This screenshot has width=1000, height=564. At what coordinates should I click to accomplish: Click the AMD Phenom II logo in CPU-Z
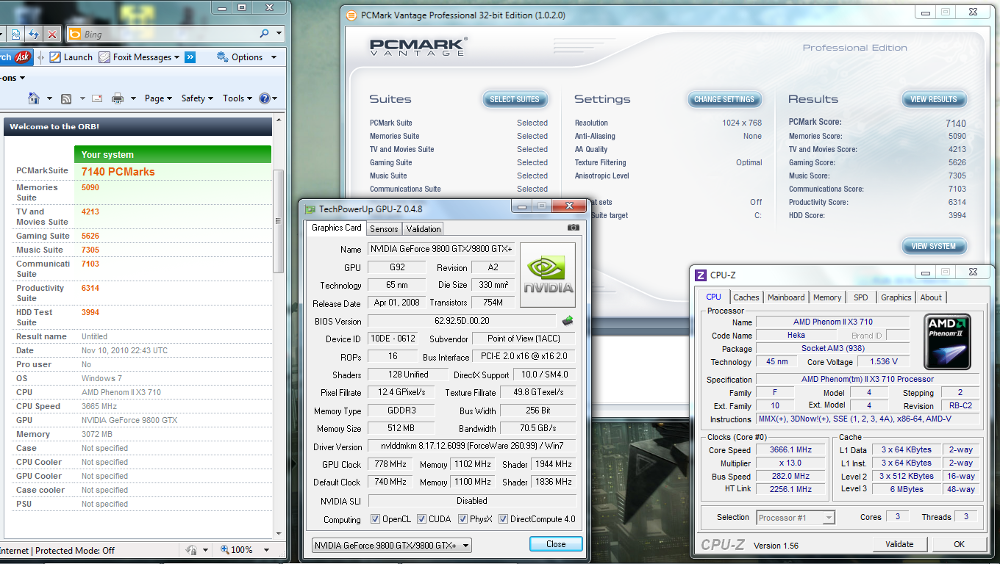pos(947,341)
